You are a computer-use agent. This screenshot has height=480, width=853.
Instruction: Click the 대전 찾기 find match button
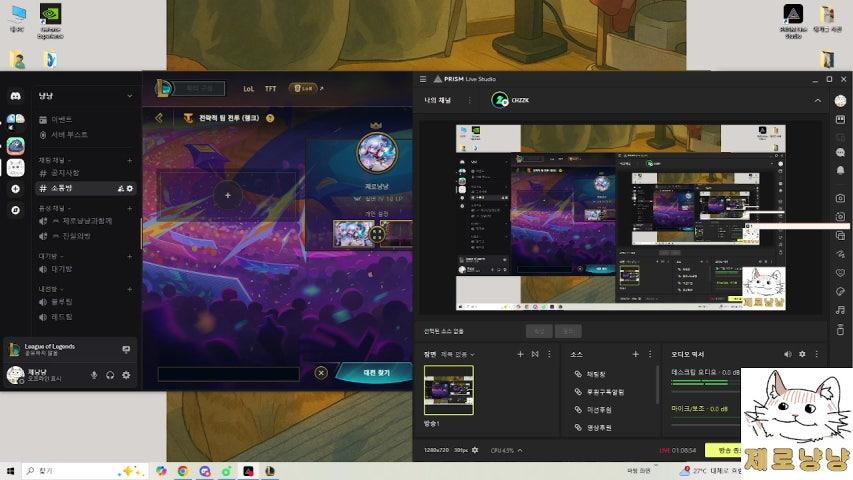375,373
